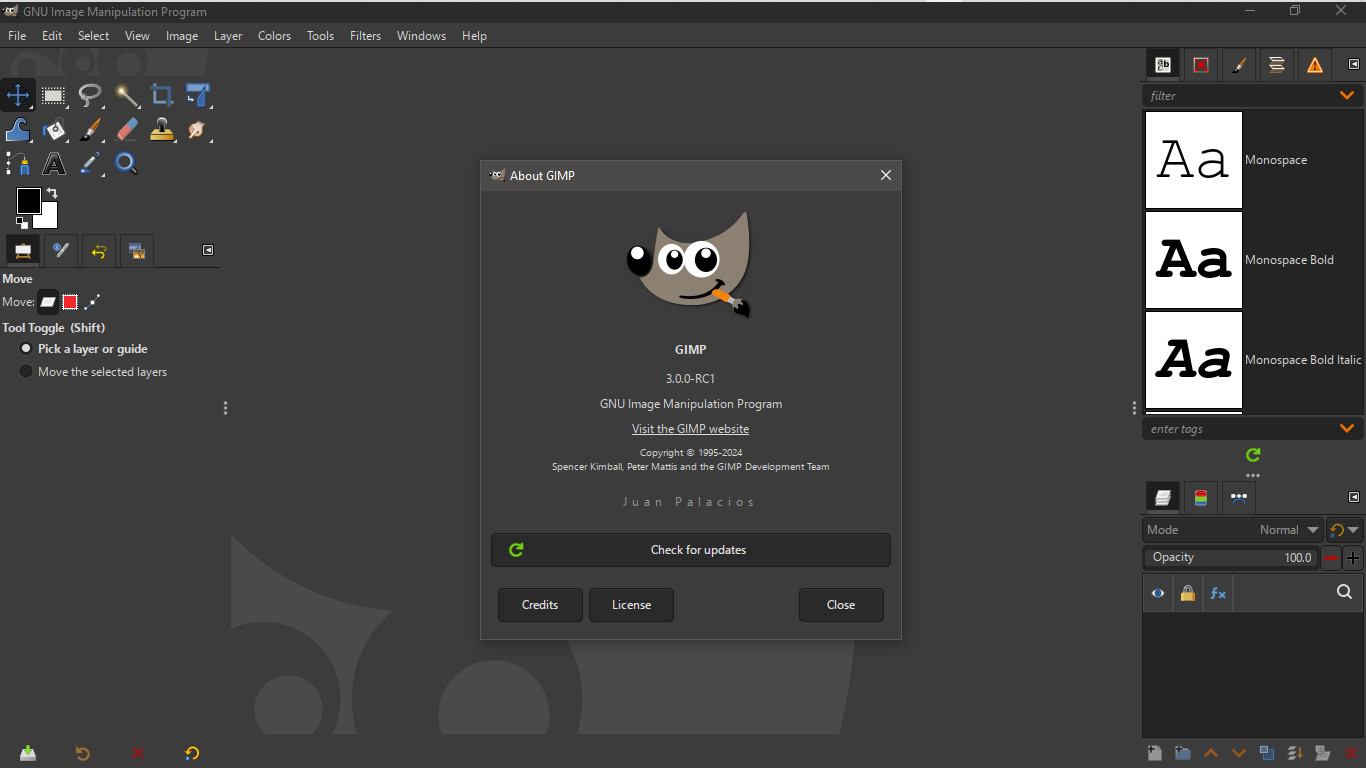View the License in About dialog

(631, 605)
